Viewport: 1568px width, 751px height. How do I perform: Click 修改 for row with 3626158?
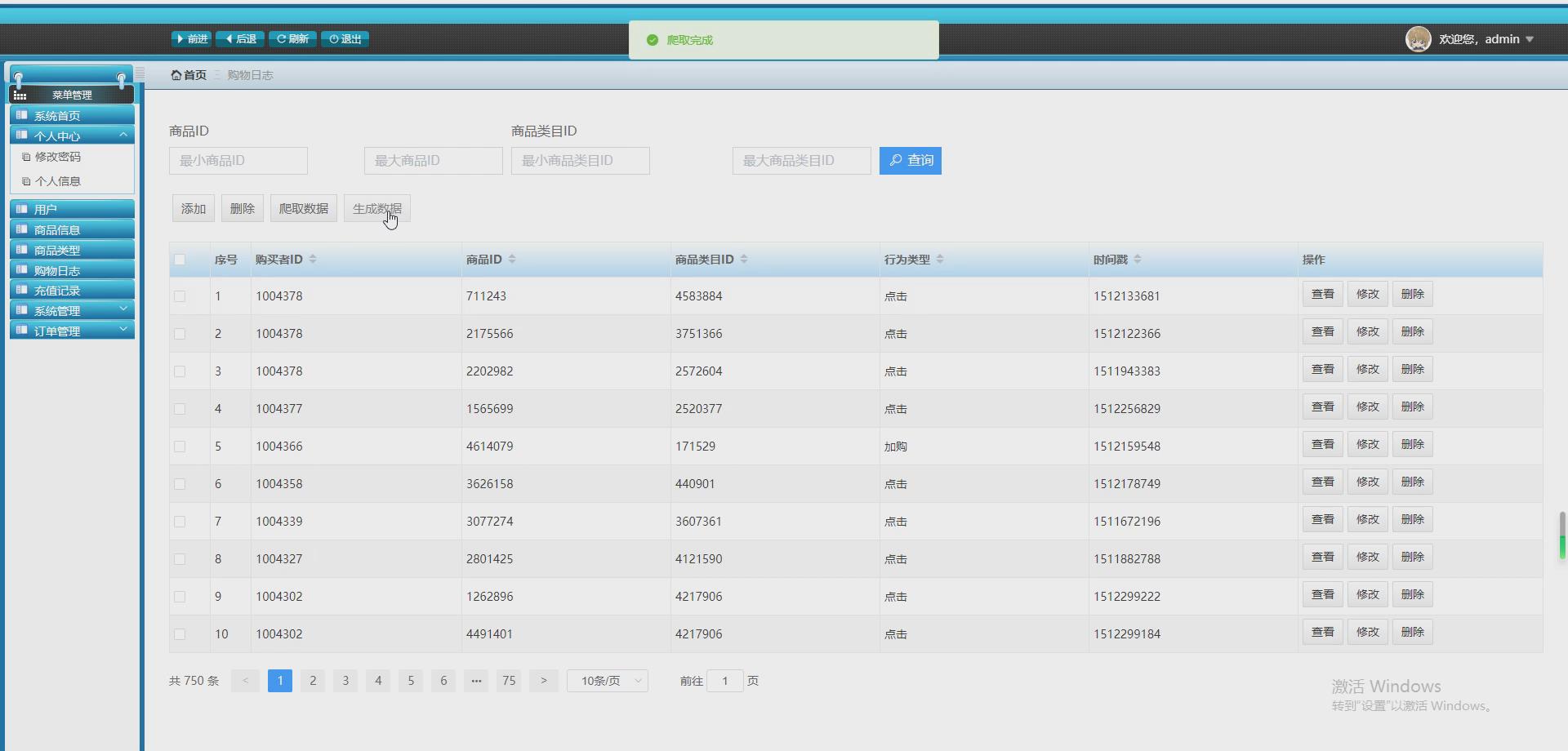pyautogui.click(x=1368, y=482)
